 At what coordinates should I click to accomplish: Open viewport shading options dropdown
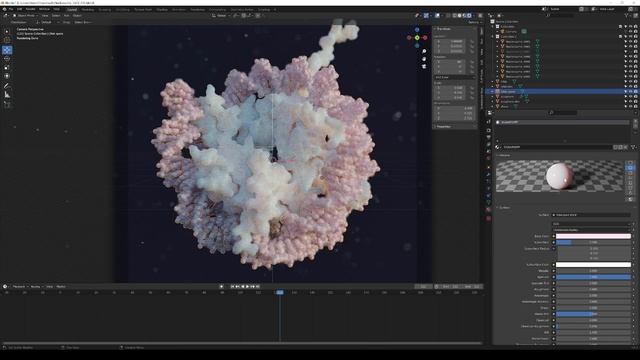click(473, 16)
